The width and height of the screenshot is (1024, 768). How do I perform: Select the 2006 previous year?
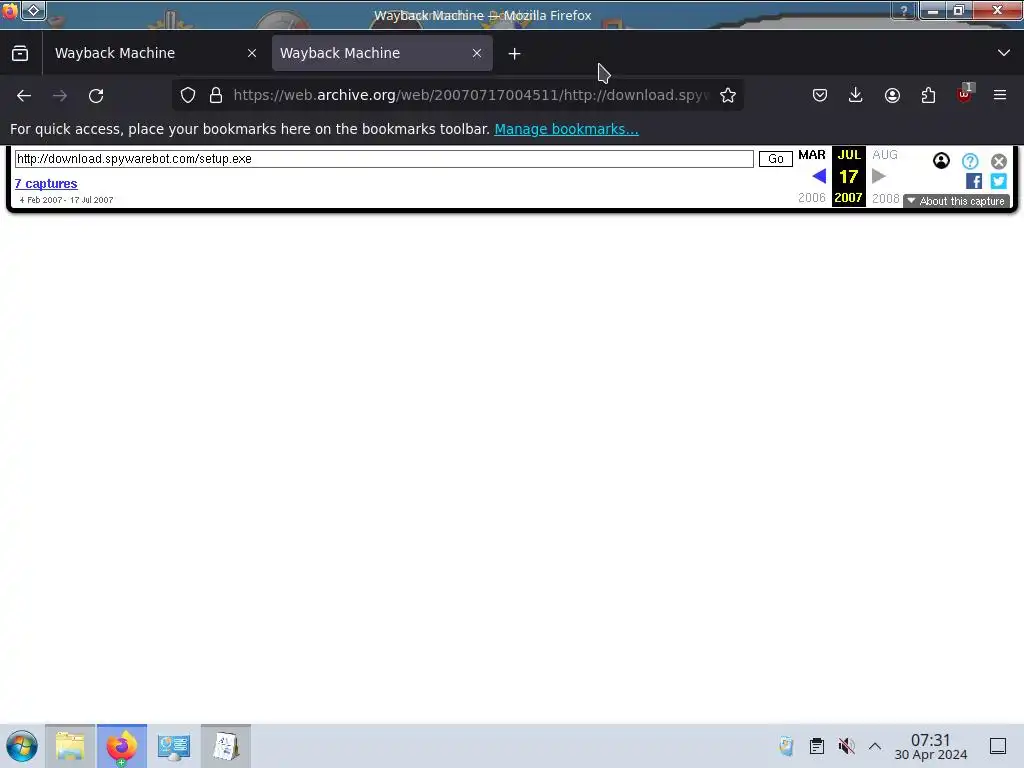click(812, 198)
